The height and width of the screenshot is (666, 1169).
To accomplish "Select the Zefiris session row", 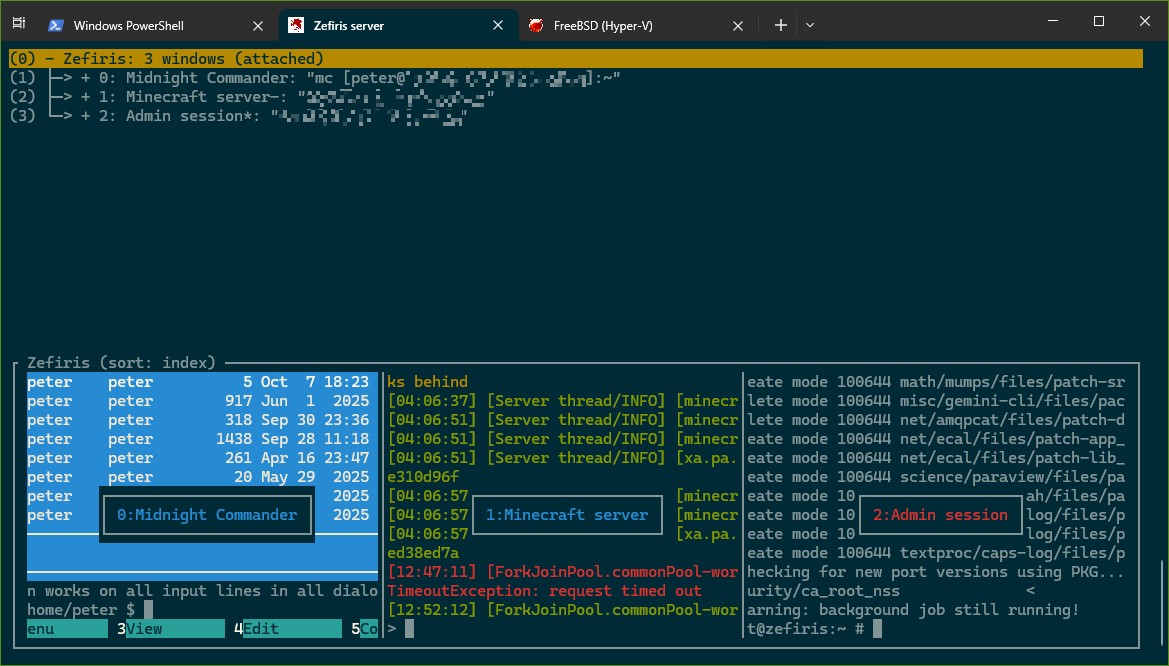I will point(576,59).
